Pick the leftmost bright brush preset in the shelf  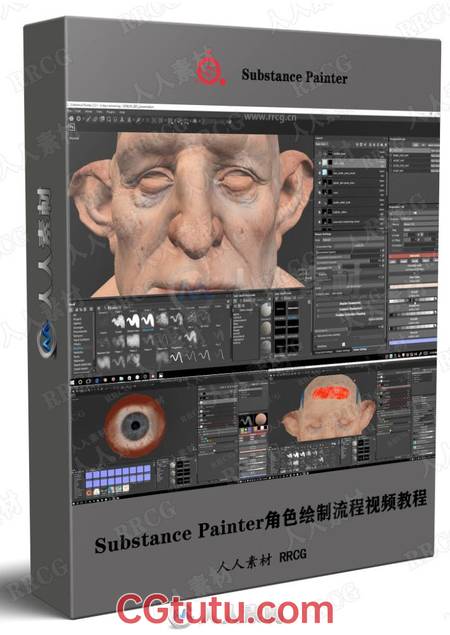[x=118, y=322]
